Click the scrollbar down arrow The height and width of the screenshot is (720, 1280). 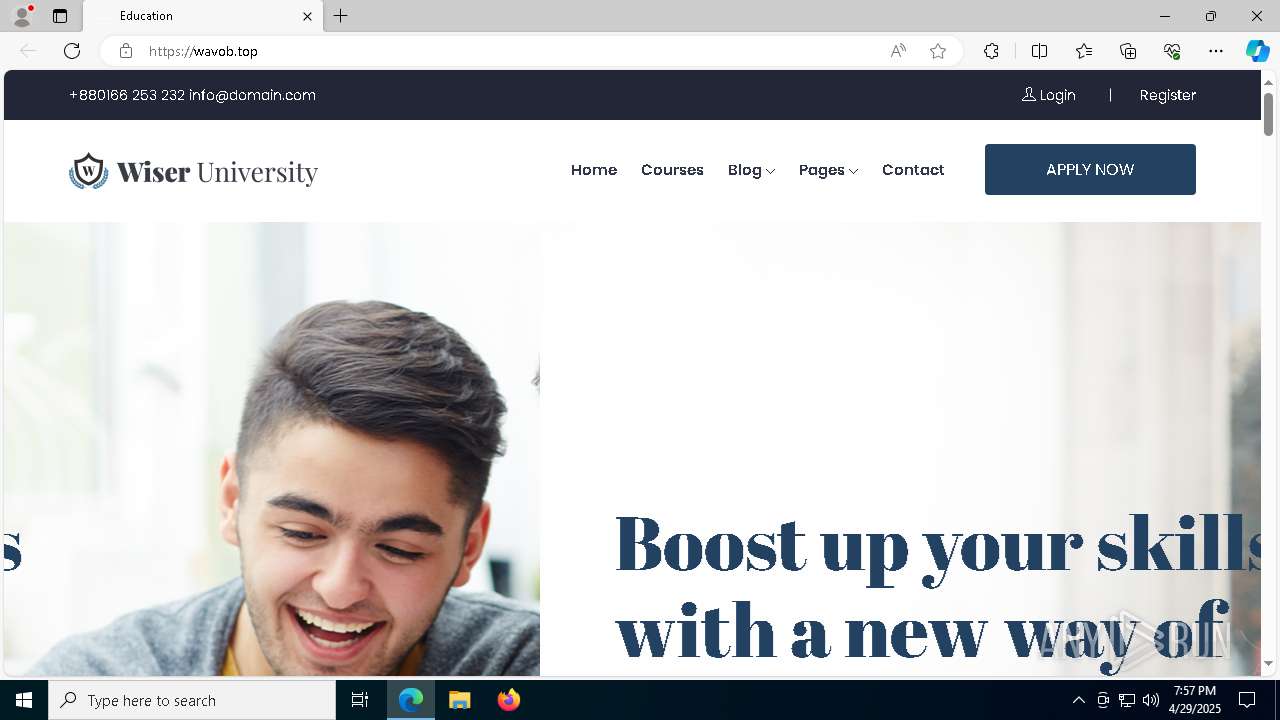click(x=1269, y=663)
